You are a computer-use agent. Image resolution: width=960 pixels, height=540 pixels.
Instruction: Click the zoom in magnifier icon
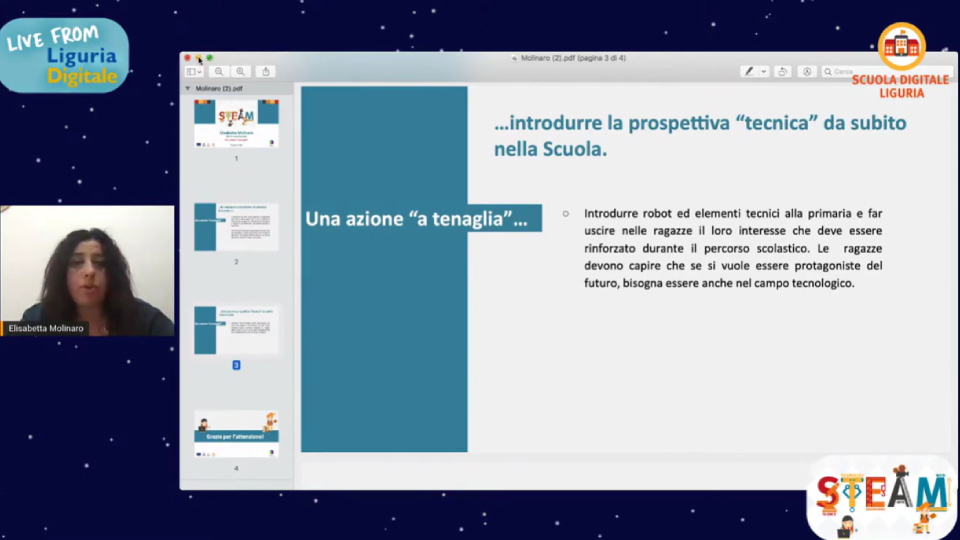click(x=241, y=72)
